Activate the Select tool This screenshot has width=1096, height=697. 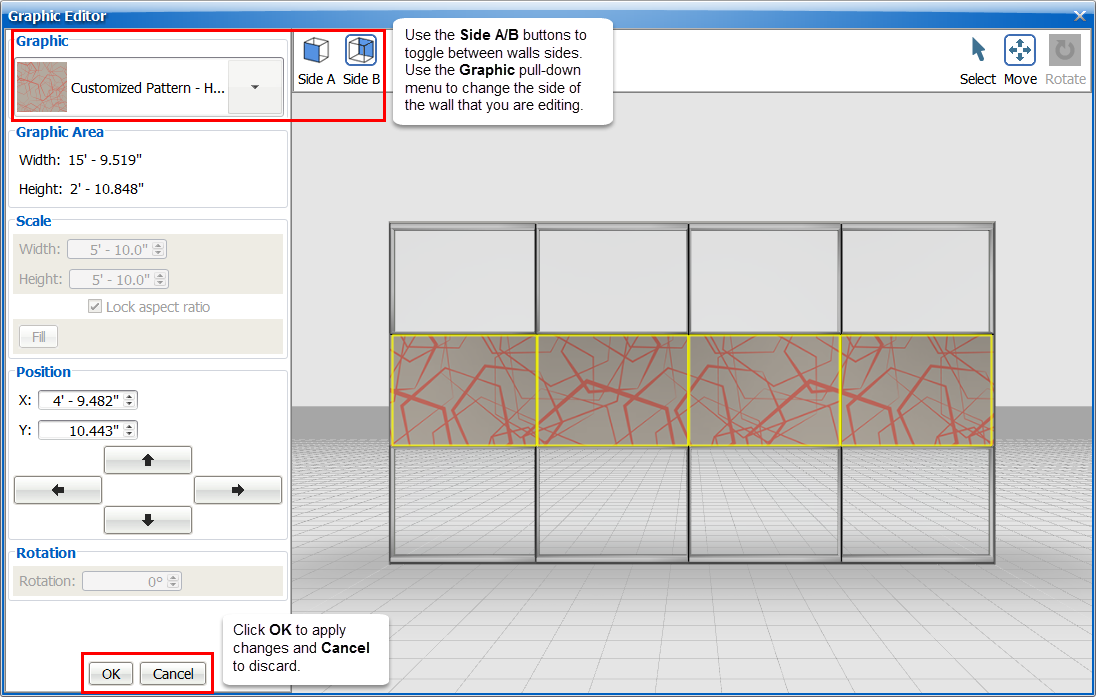(x=977, y=60)
